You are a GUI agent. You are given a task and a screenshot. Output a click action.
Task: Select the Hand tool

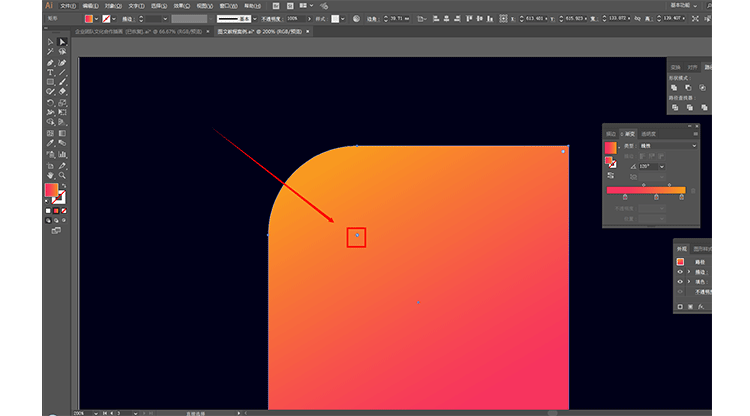[50, 173]
